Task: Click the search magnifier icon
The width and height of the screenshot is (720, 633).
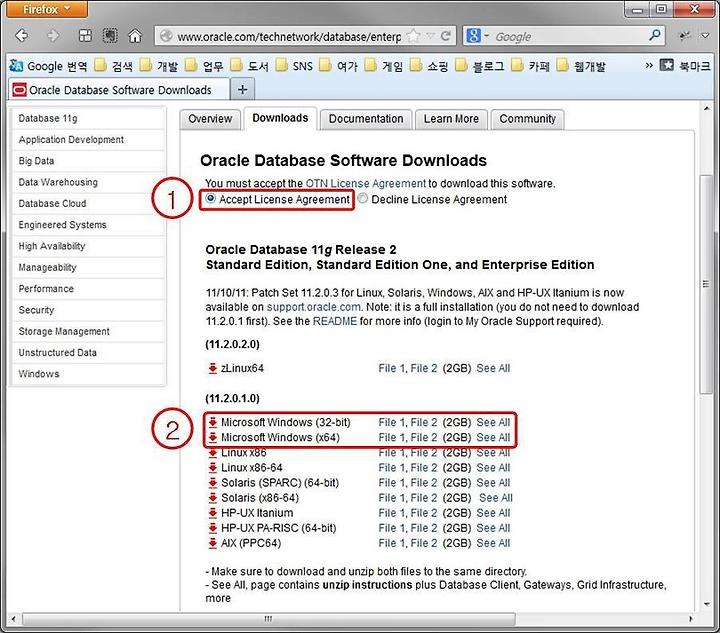Action: 654,35
